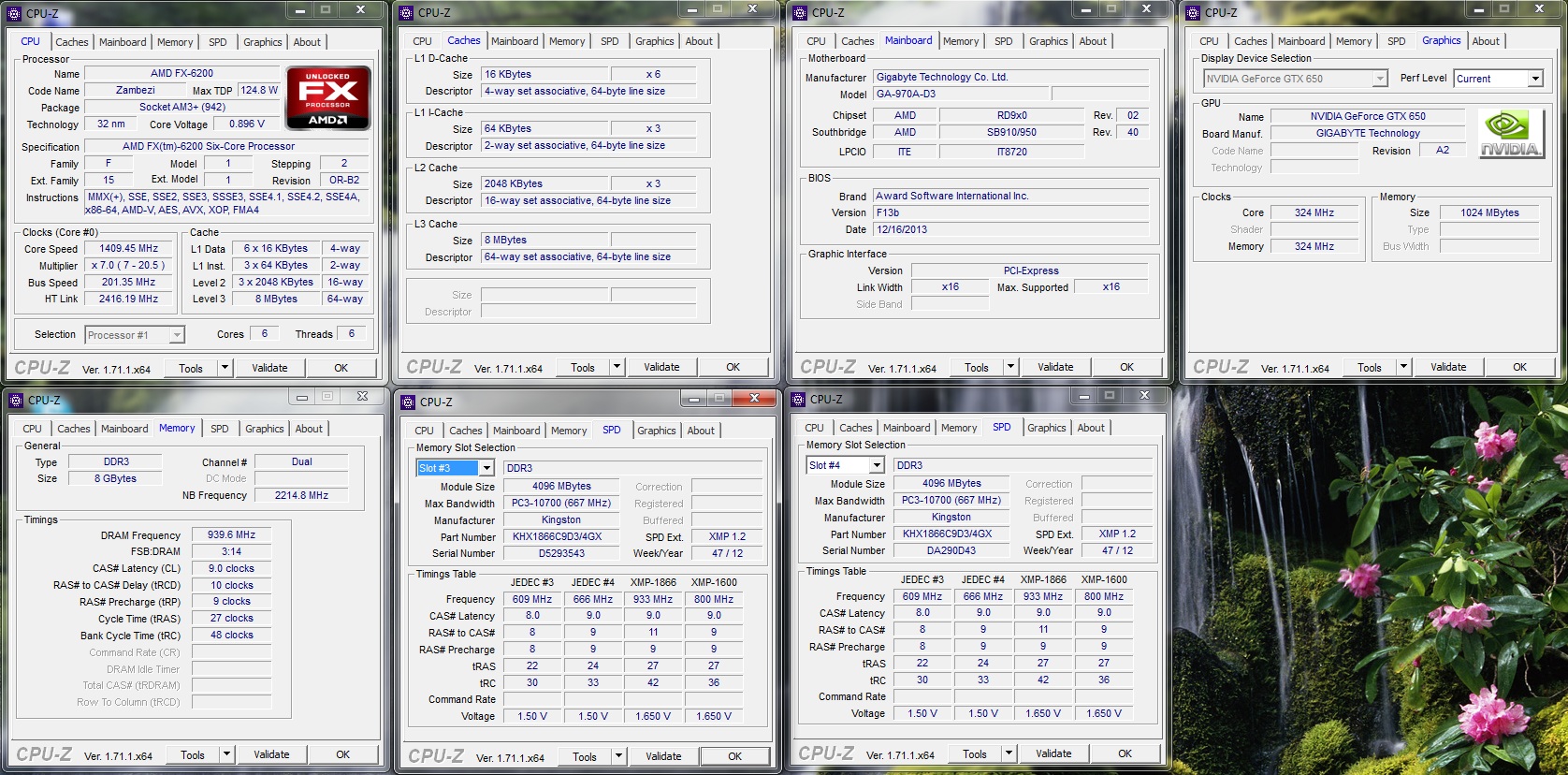
Task: Click OK in the Slot #4 window
Action: [1125, 753]
